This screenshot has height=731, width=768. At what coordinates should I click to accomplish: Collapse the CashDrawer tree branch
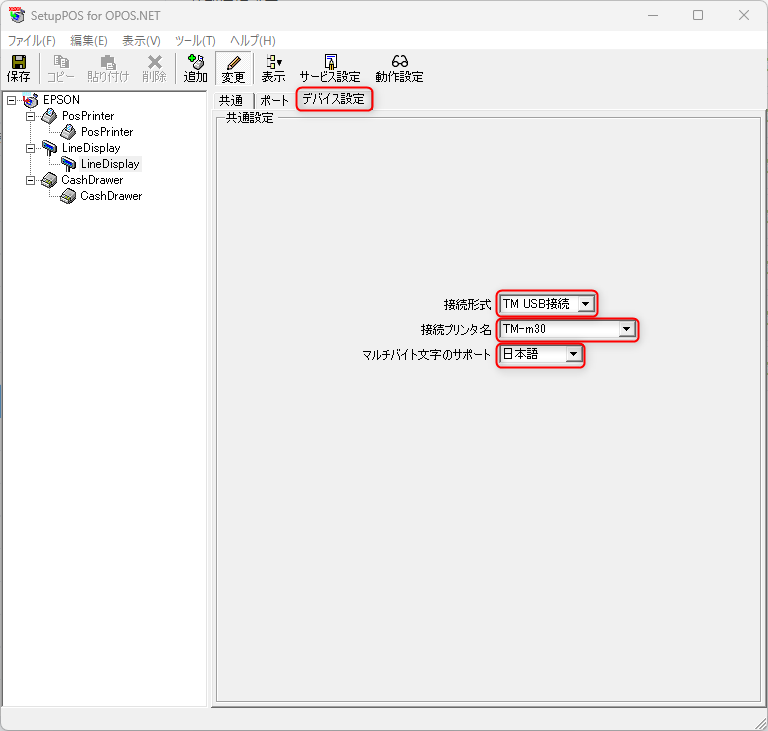30,181
